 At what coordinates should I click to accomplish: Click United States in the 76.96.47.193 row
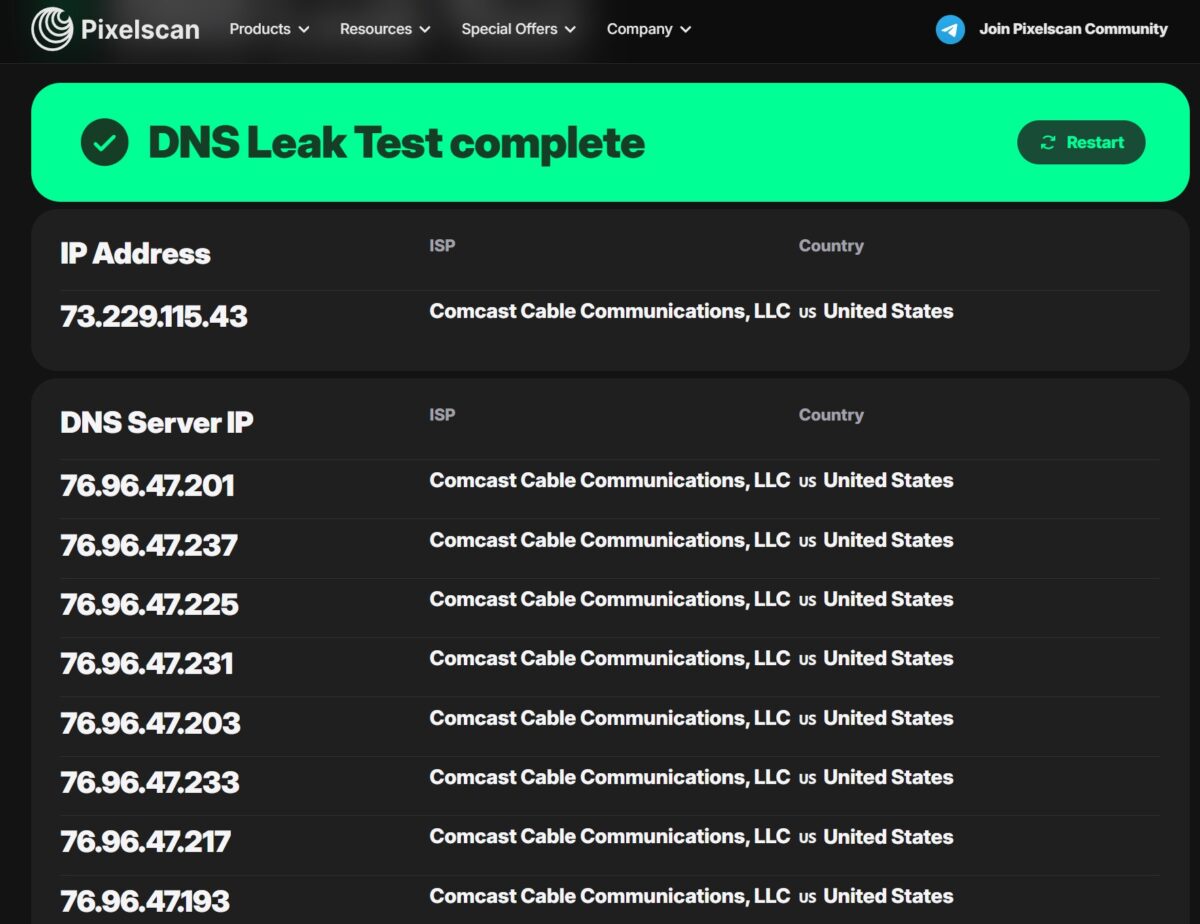click(888, 896)
